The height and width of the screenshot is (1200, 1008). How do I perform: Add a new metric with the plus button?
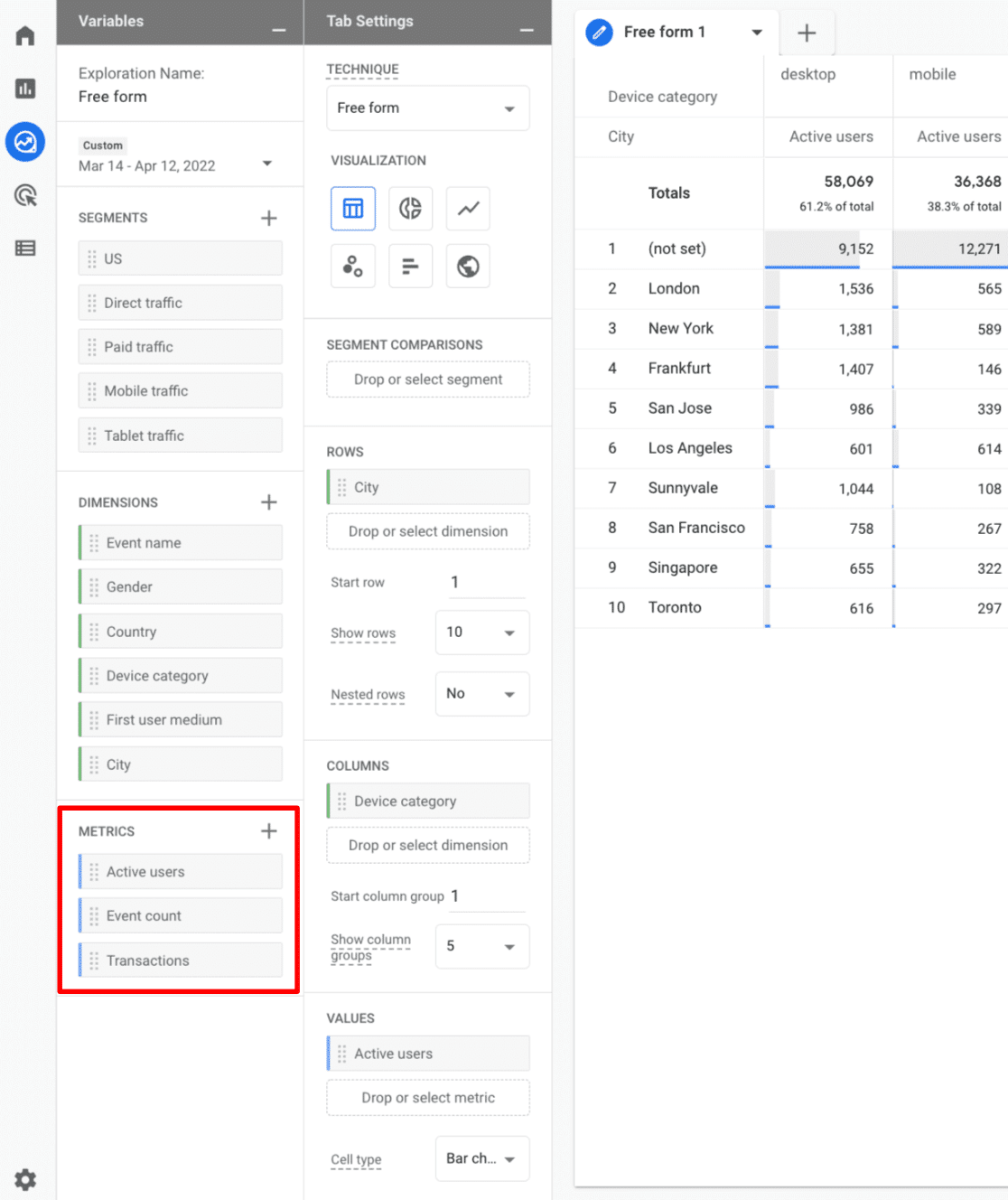268,830
